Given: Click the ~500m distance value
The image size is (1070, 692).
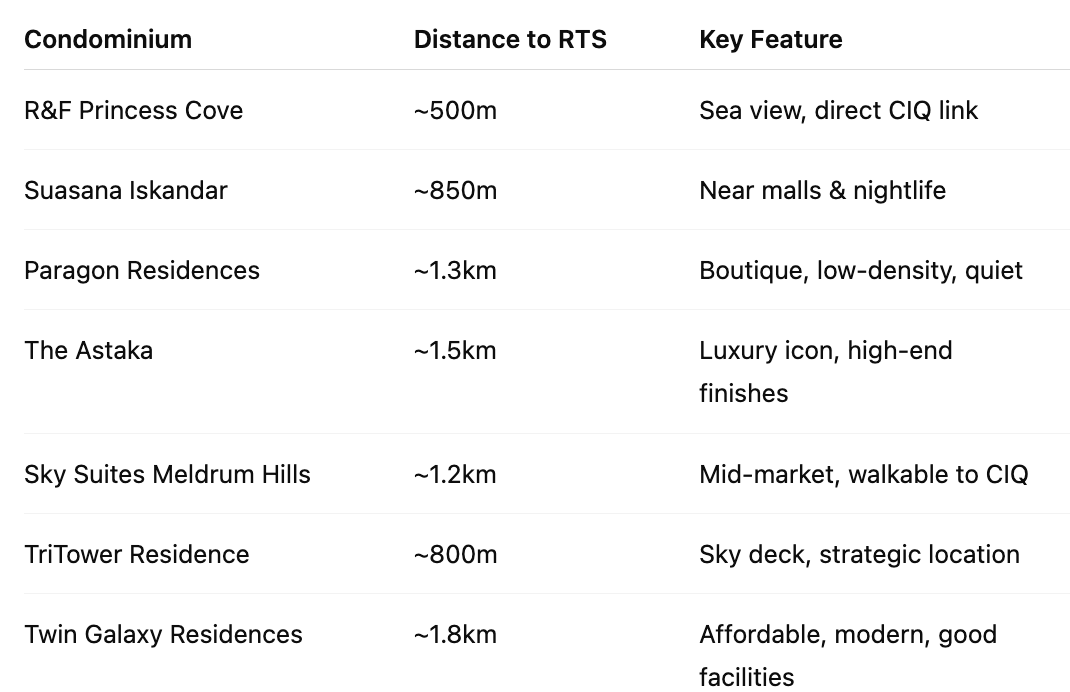Looking at the screenshot, I should (x=455, y=111).
